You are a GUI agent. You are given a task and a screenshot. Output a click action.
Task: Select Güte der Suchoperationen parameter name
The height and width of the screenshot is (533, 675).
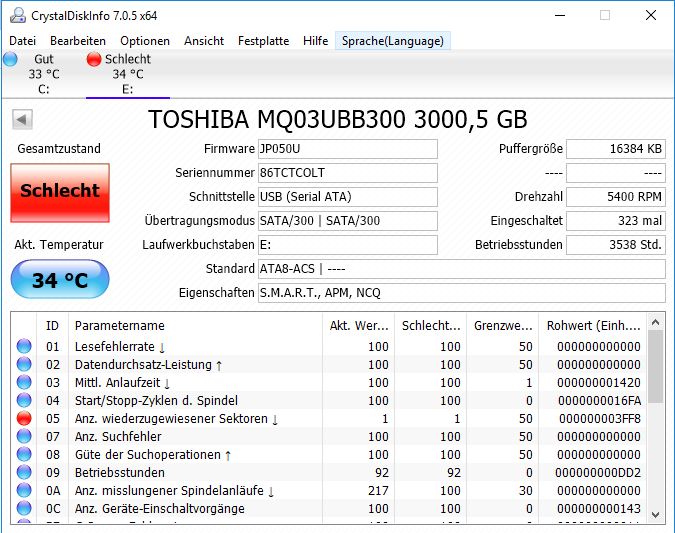[153, 455]
